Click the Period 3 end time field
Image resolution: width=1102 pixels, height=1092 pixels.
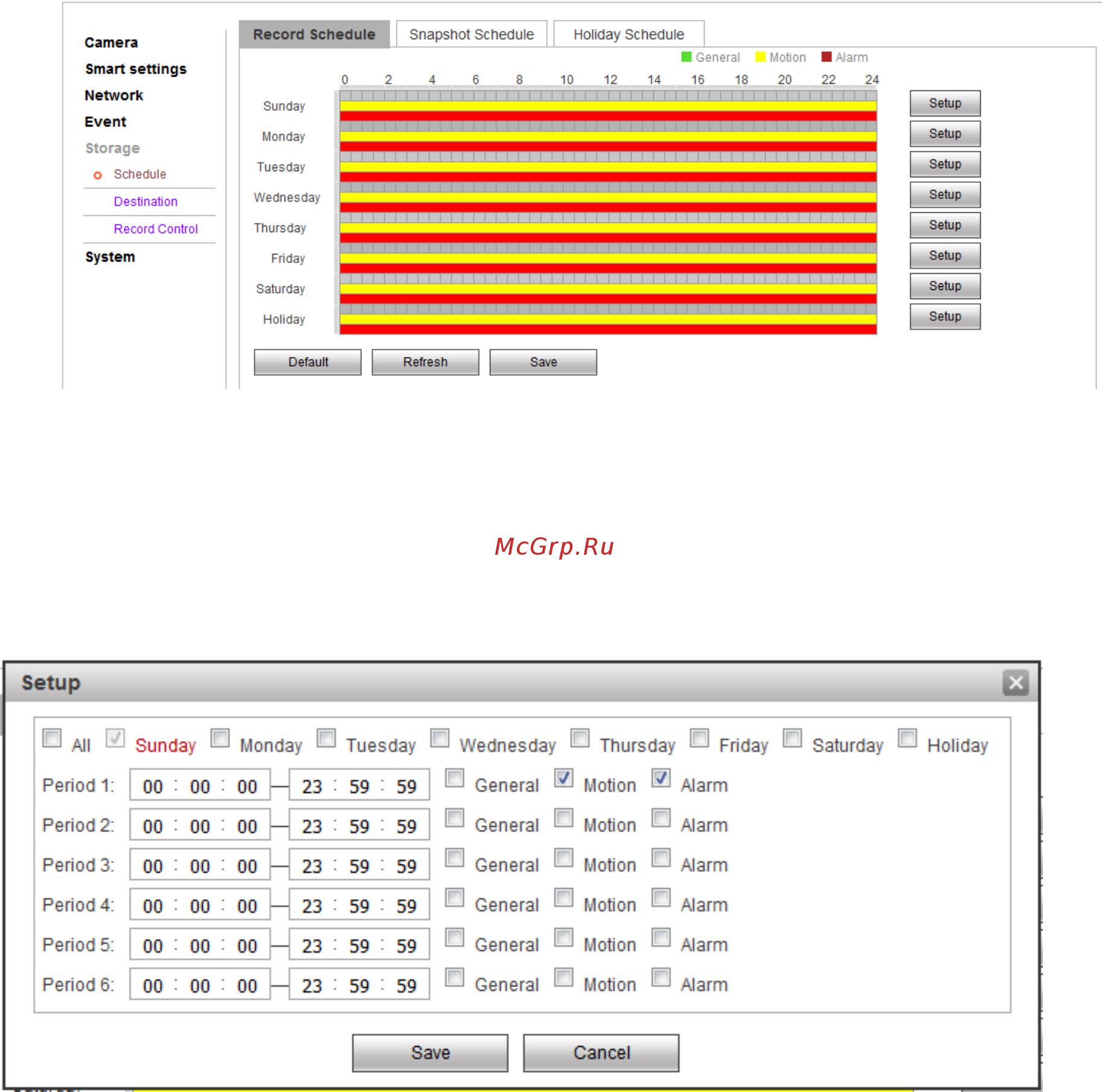[x=359, y=865]
